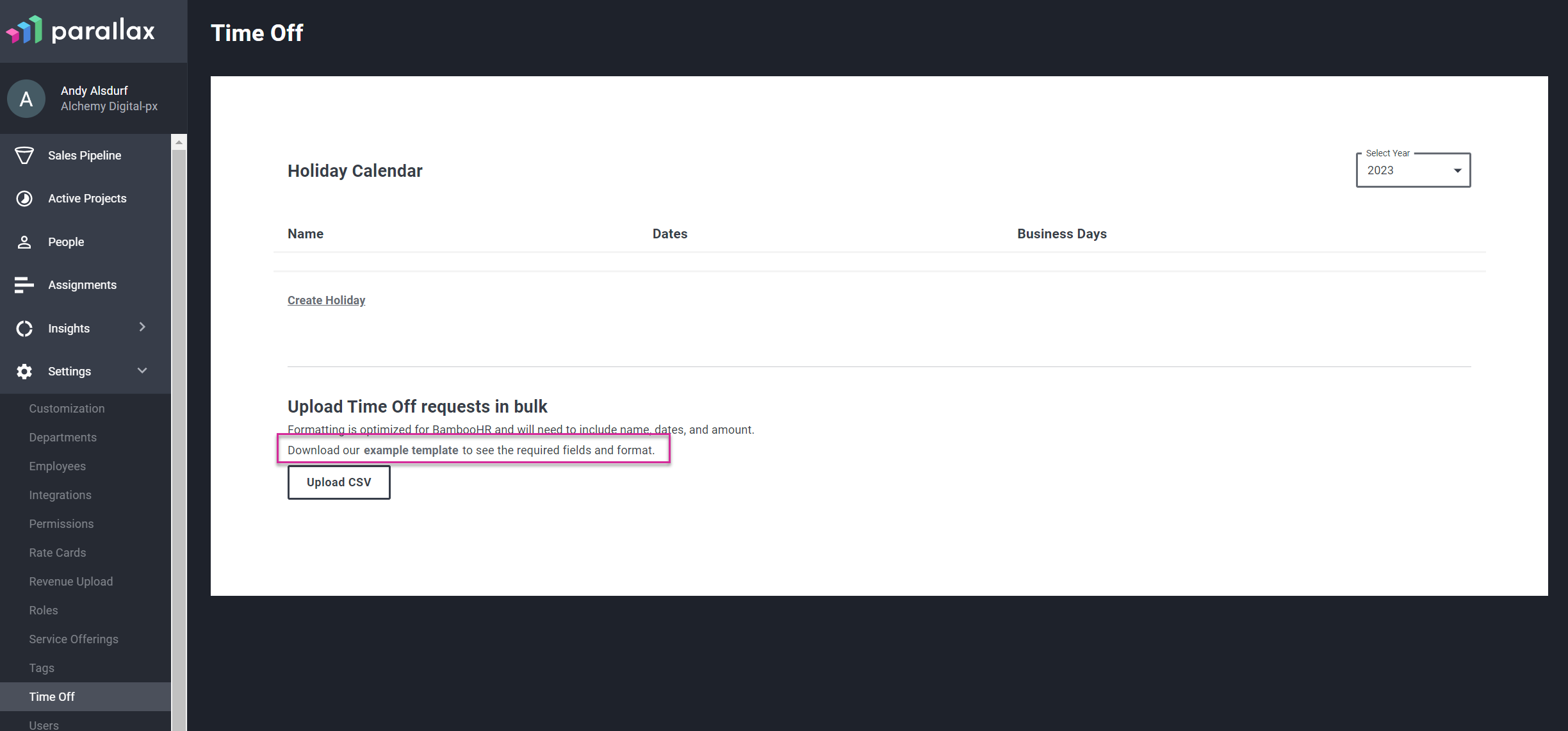
Task: Click the Name column header
Action: click(306, 234)
